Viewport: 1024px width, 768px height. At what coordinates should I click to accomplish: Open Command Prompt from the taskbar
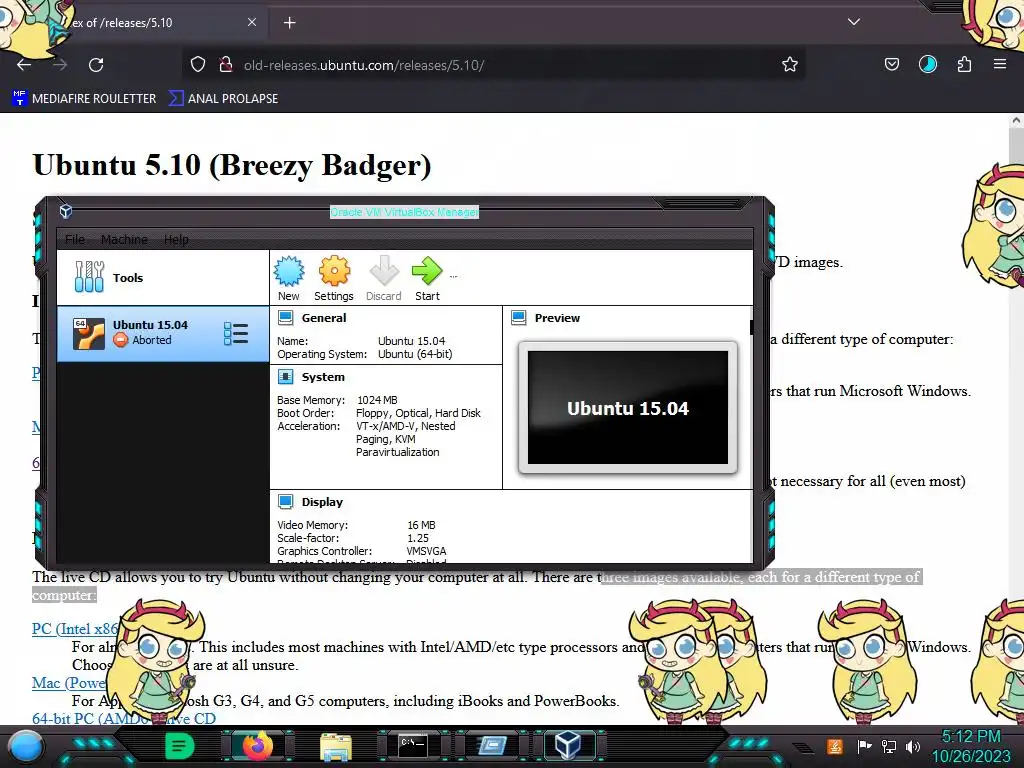413,745
